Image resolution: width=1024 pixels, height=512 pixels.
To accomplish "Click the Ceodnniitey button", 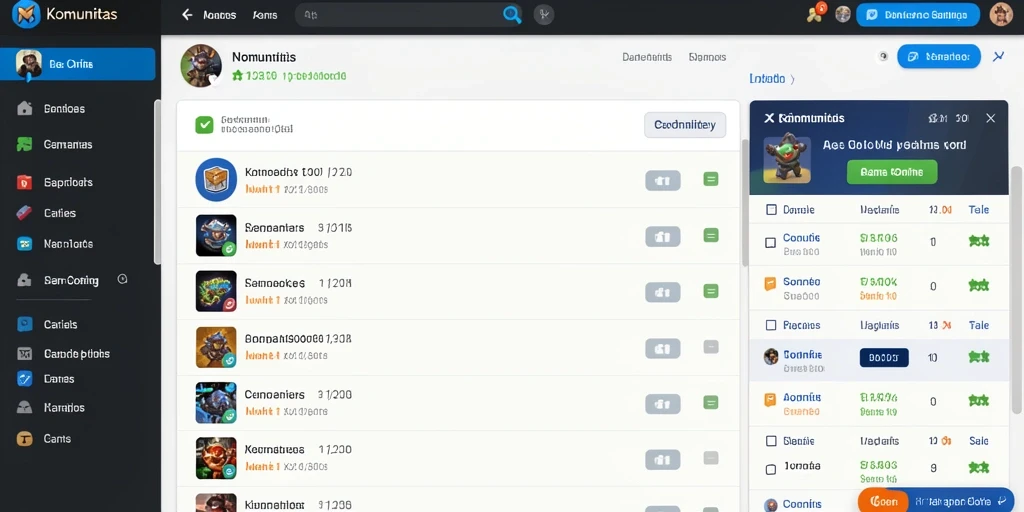I will click(x=685, y=125).
